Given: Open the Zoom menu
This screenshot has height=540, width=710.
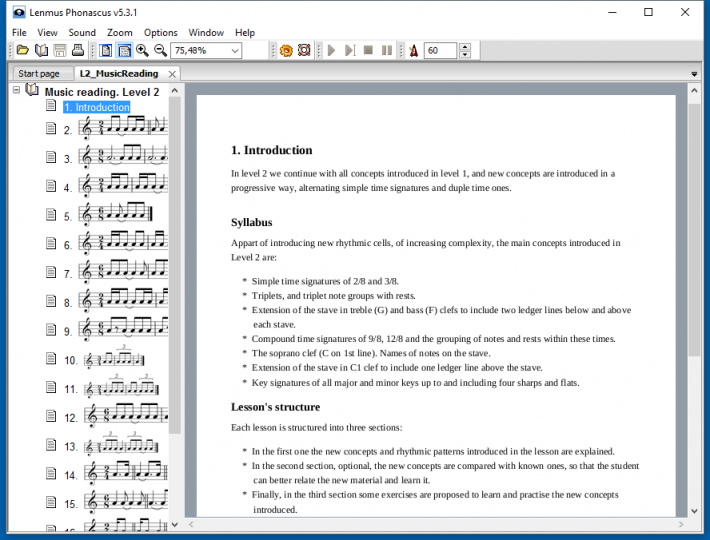Looking at the screenshot, I should (120, 33).
